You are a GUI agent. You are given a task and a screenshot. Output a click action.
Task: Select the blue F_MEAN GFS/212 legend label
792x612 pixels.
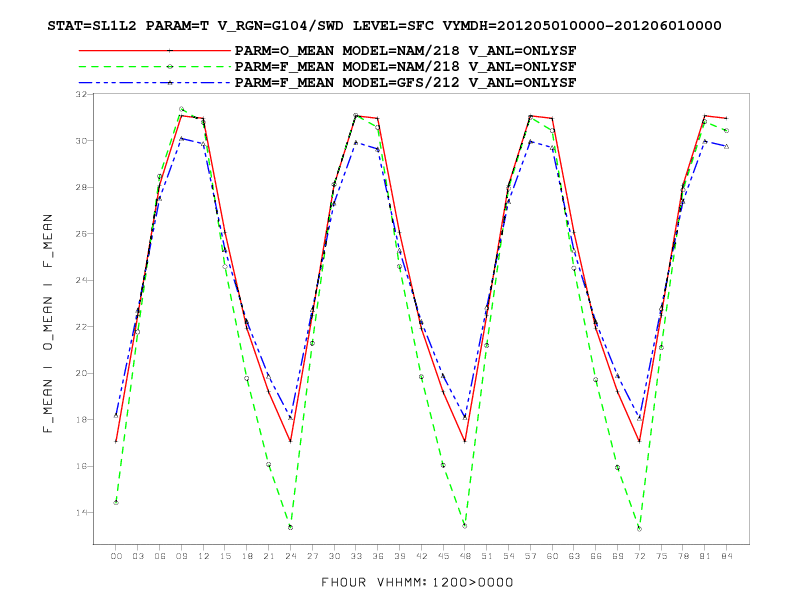tap(406, 83)
